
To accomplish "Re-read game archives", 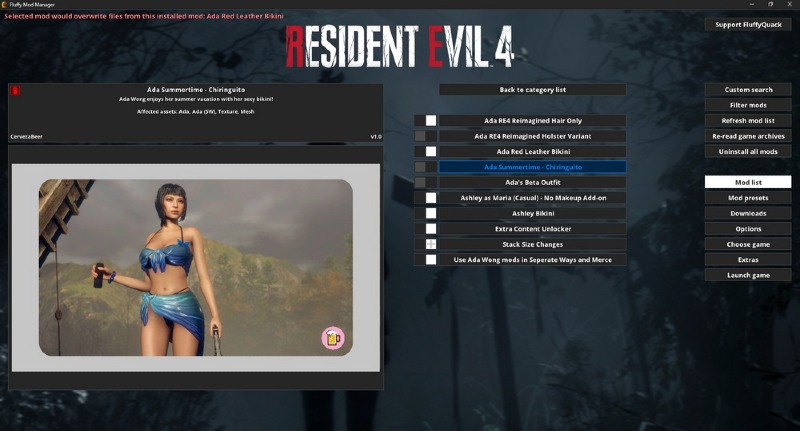I will 748,136.
